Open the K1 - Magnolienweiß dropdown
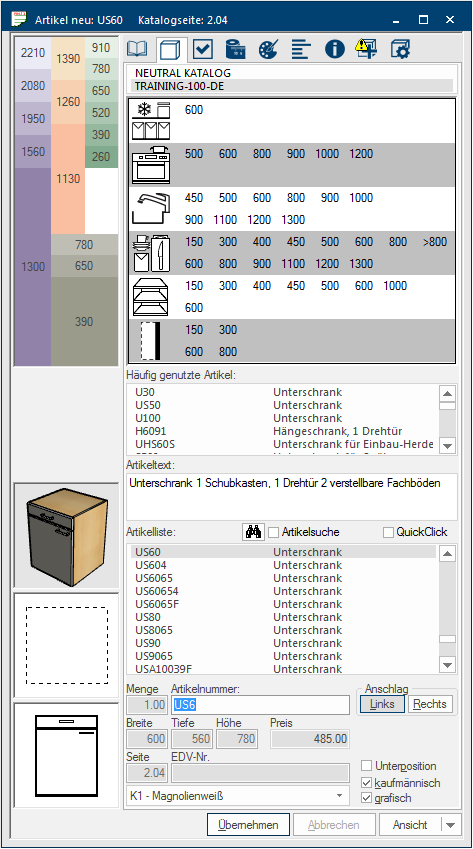 tap(237, 795)
